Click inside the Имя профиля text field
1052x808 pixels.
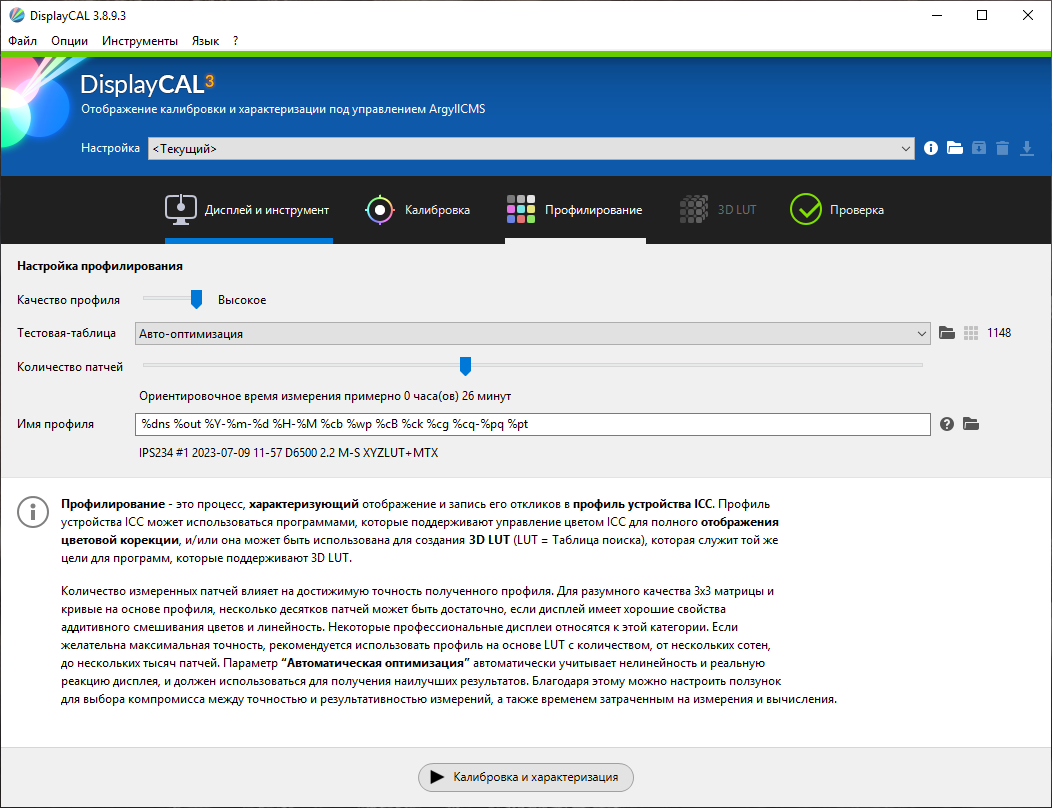coord(533,424)
